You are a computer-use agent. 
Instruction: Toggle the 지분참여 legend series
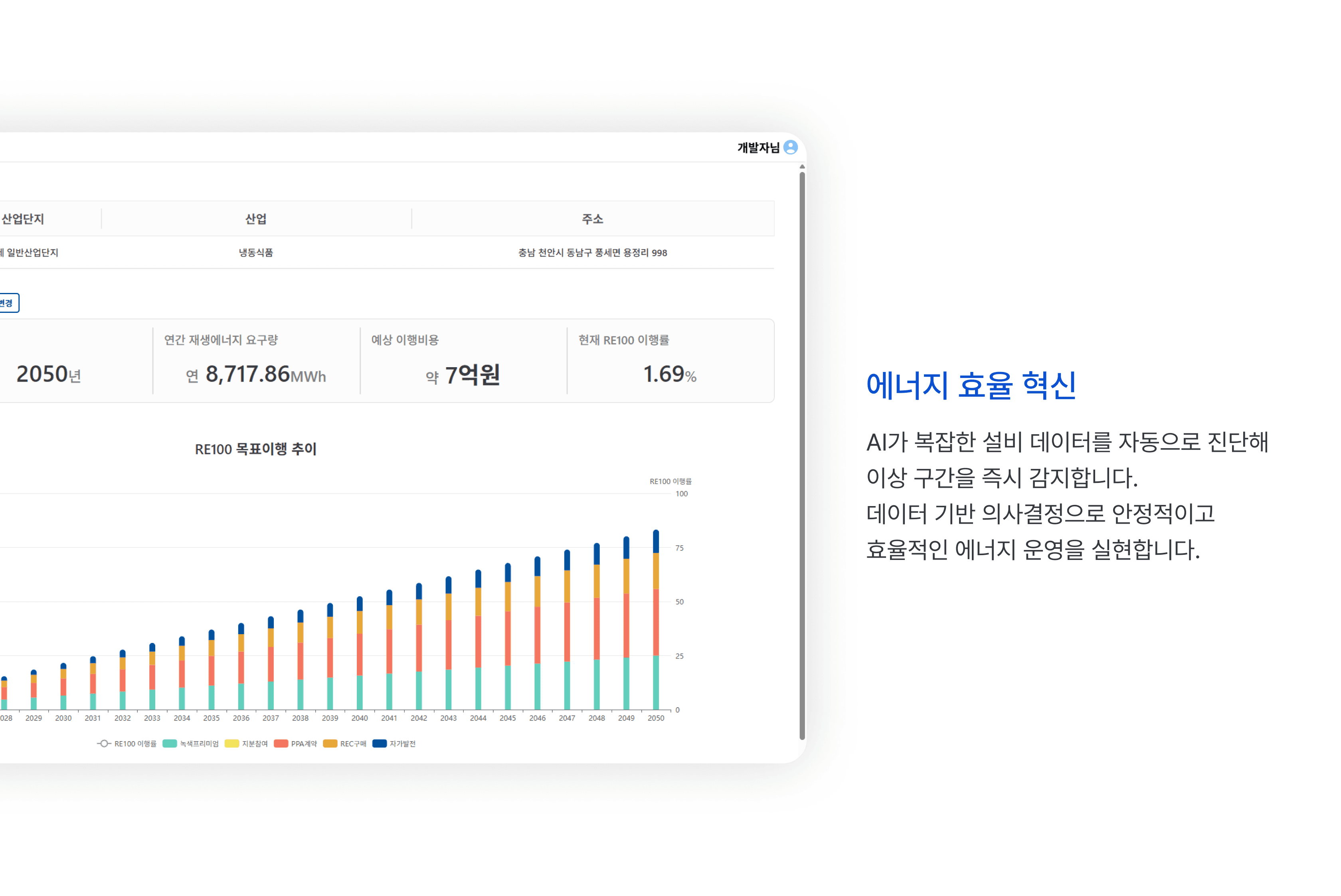pyautogui.click(x=232, y=744)
